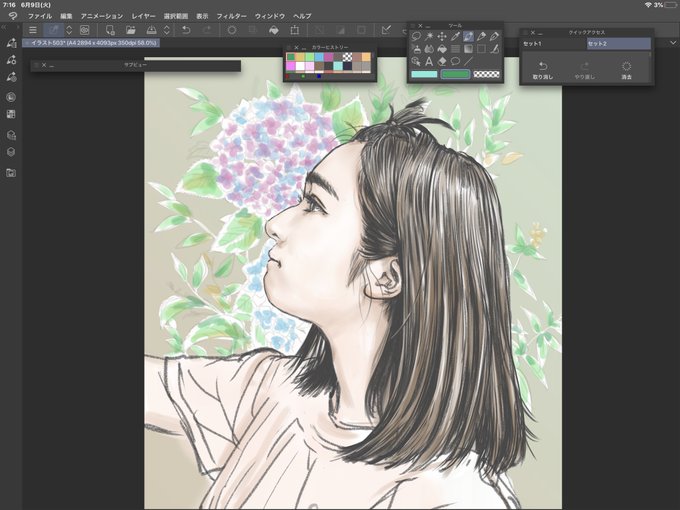The image size is (680, 510).
Task: Select the move layer tool
Action: point(442,36)
